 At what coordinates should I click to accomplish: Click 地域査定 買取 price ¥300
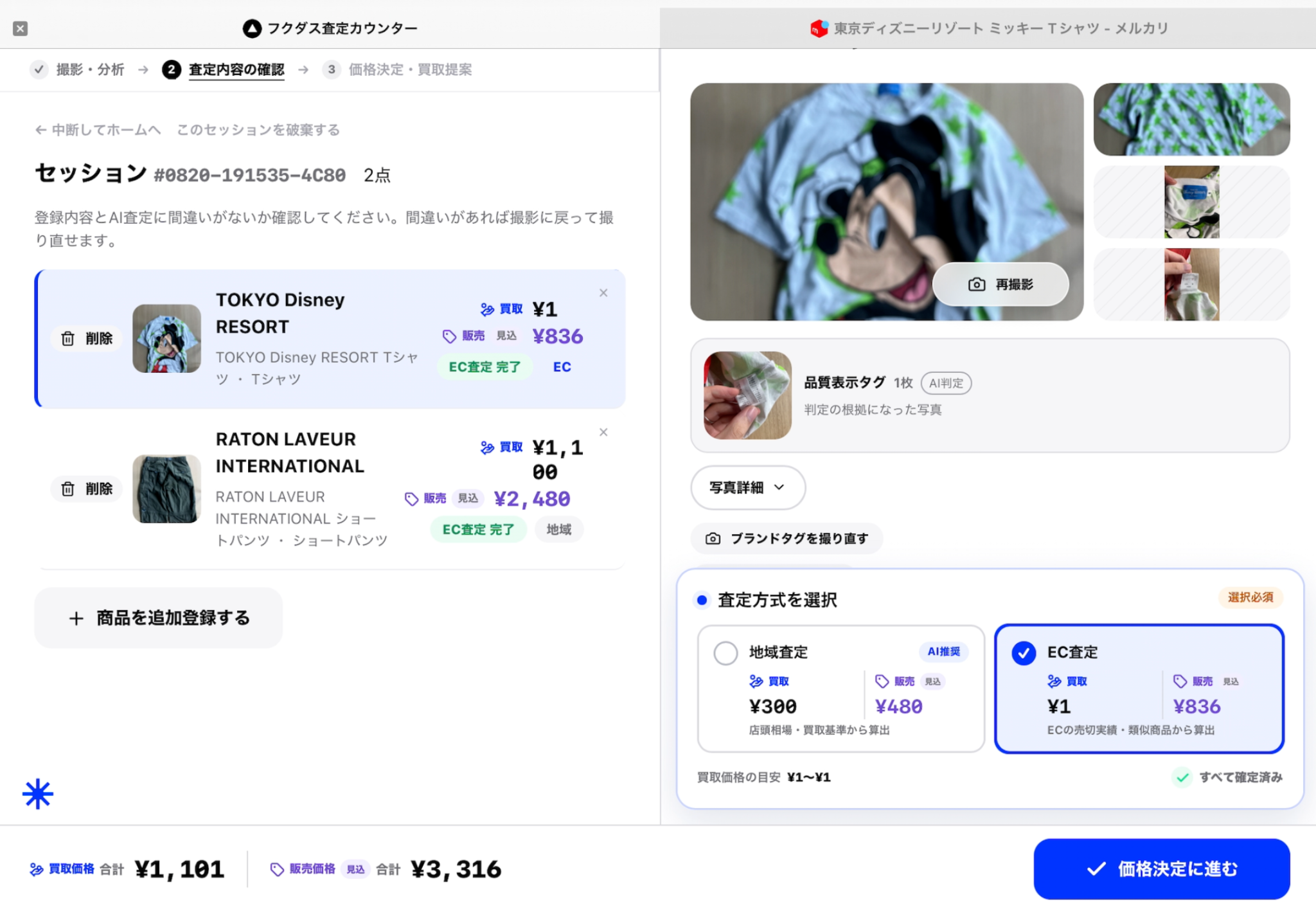point(773,707)
